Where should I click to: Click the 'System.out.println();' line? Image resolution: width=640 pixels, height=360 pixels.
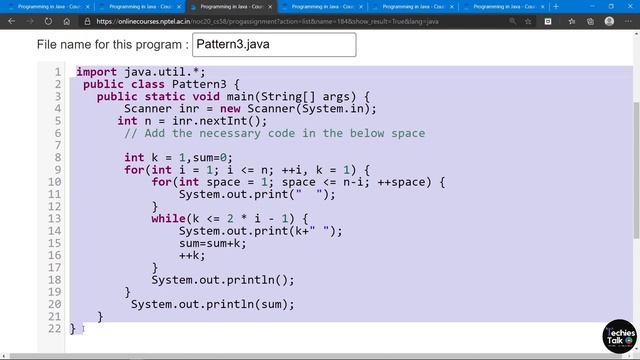coord(223,280)
